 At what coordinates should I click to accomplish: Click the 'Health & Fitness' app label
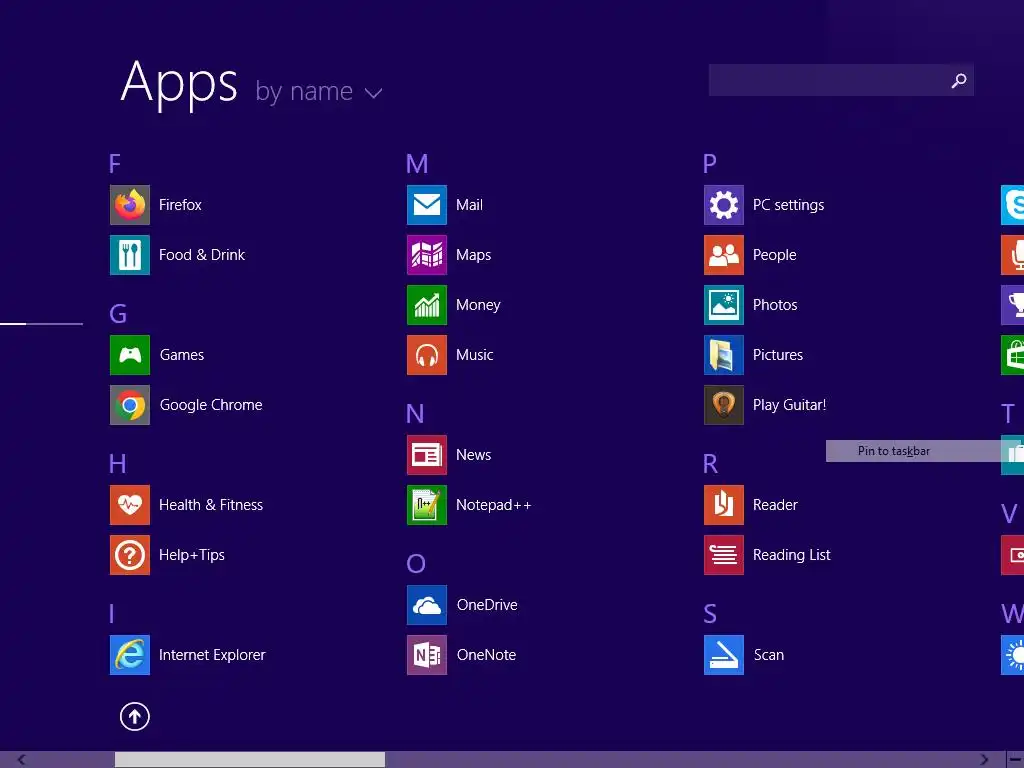coord(211,505)
